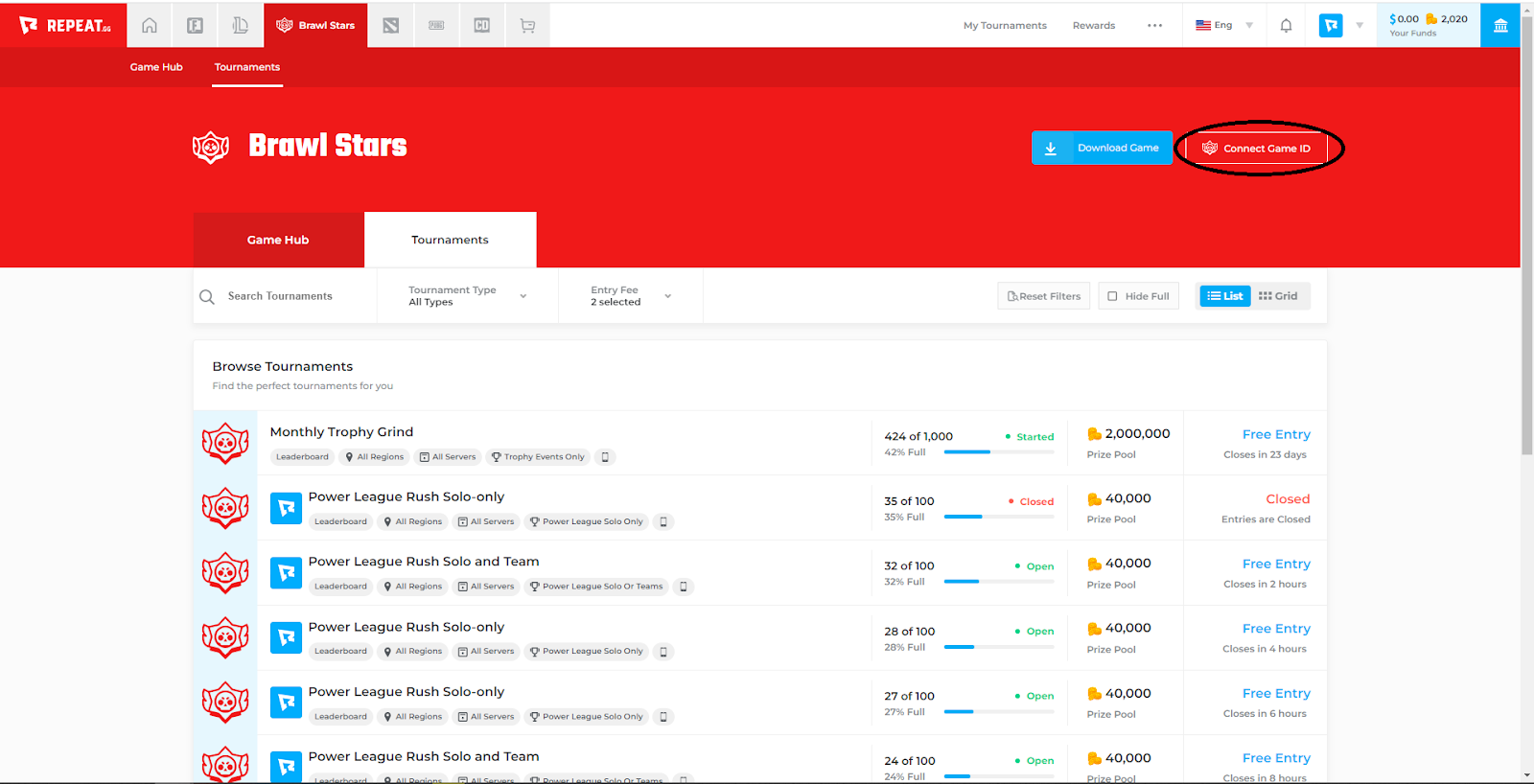Screen dimensions: 1534x784
Task: Click mobile device icon in the 35 of 100 row
Action: [663, 522]
